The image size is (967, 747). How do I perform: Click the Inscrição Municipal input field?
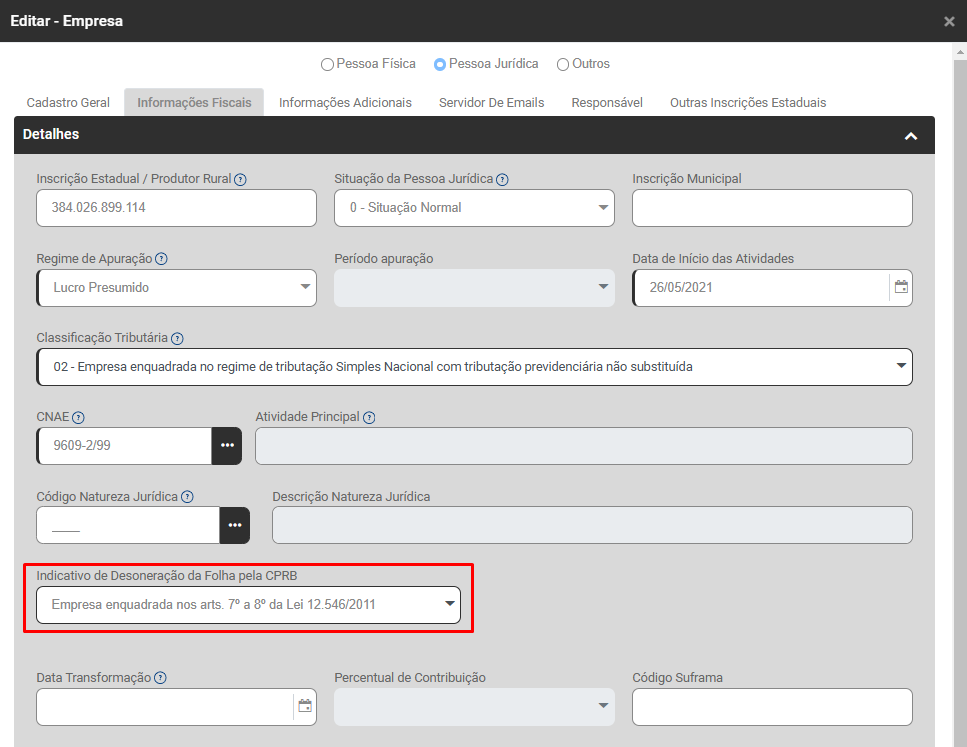[x=772, y=208]
